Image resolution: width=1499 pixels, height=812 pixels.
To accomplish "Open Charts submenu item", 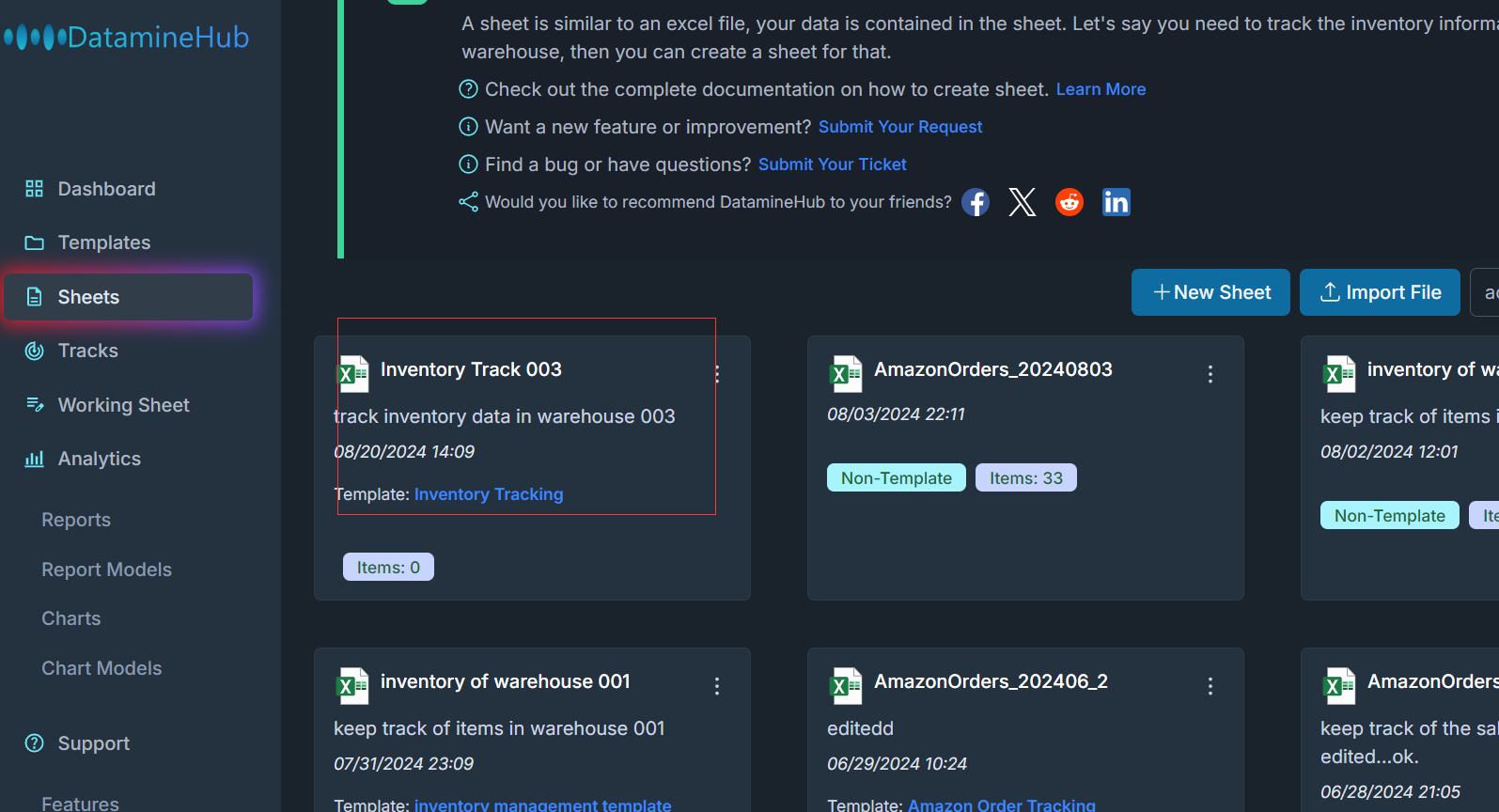I will point(70,618).
